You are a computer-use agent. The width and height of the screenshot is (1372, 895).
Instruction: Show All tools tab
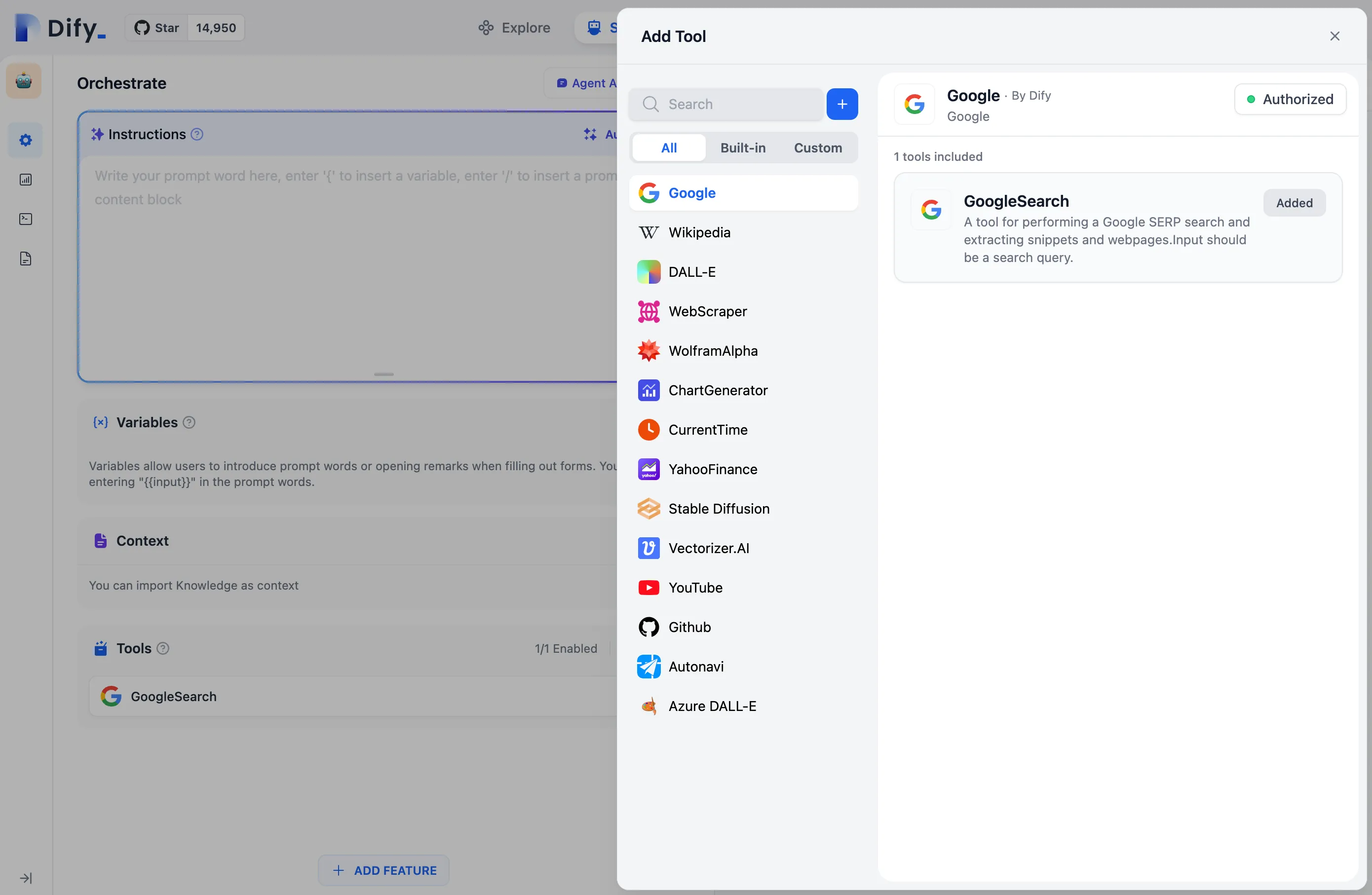668,148
